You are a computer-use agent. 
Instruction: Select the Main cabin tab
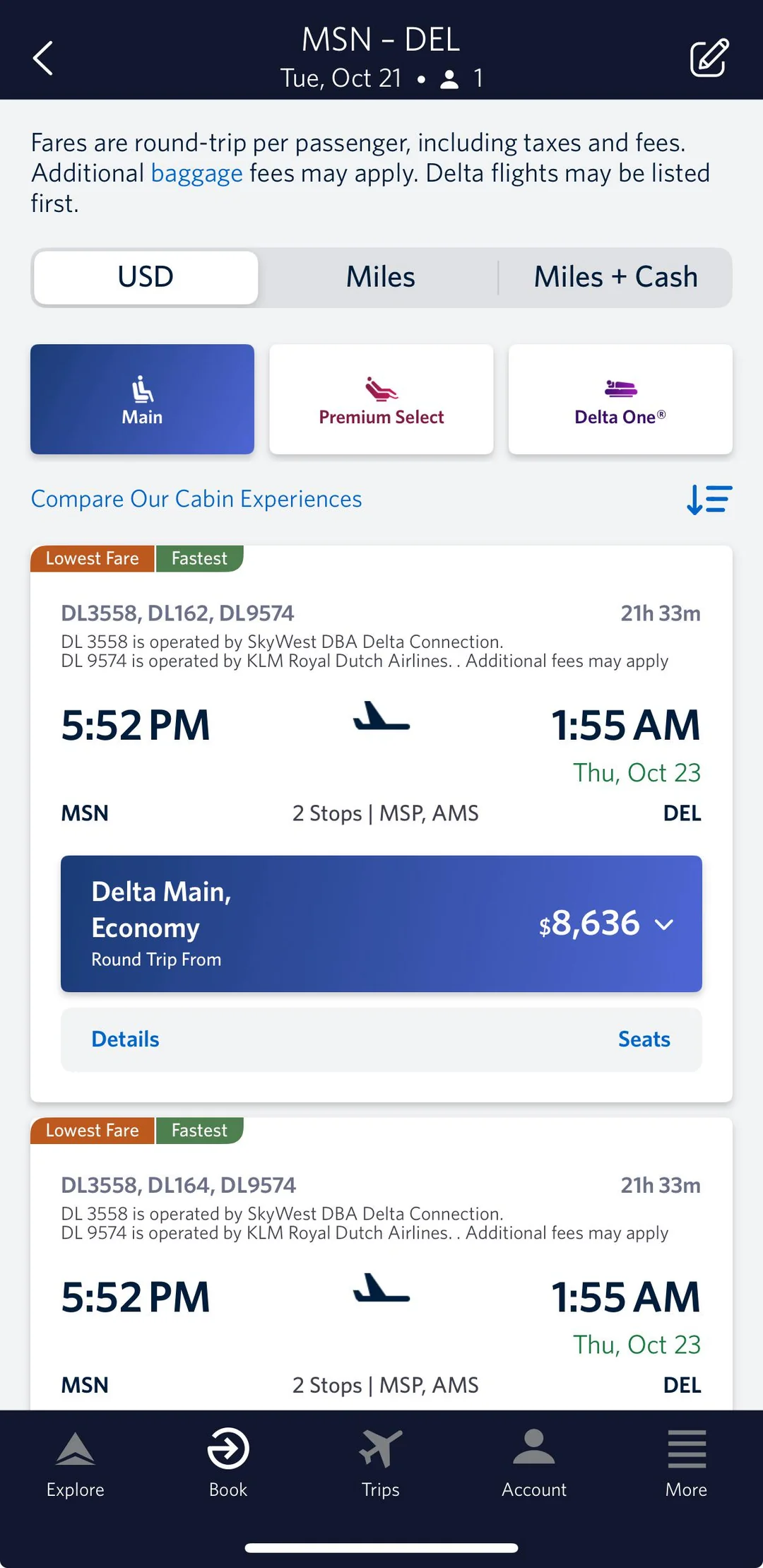142,399
